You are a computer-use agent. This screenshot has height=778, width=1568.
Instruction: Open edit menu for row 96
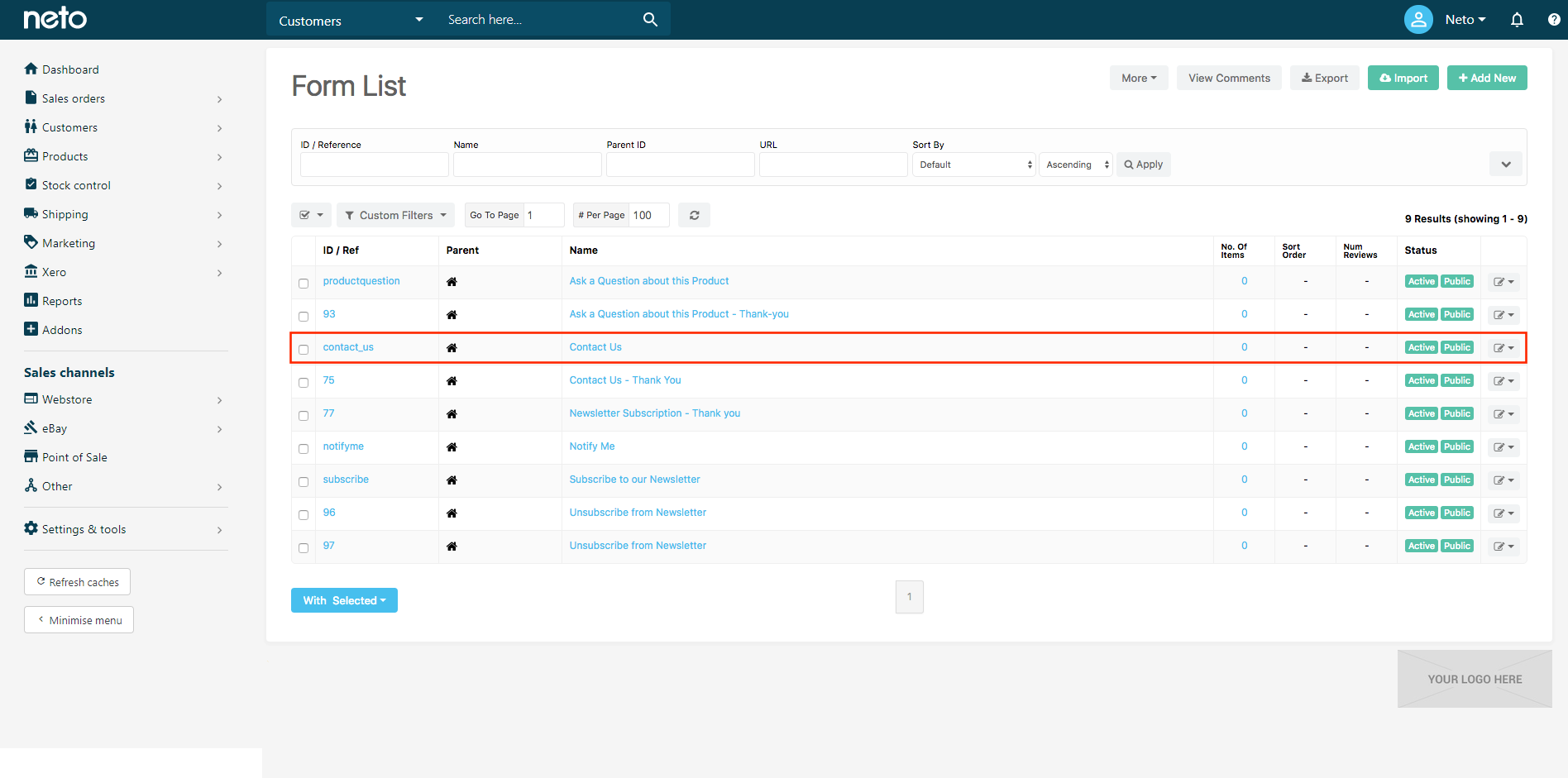click(1503, 513)
